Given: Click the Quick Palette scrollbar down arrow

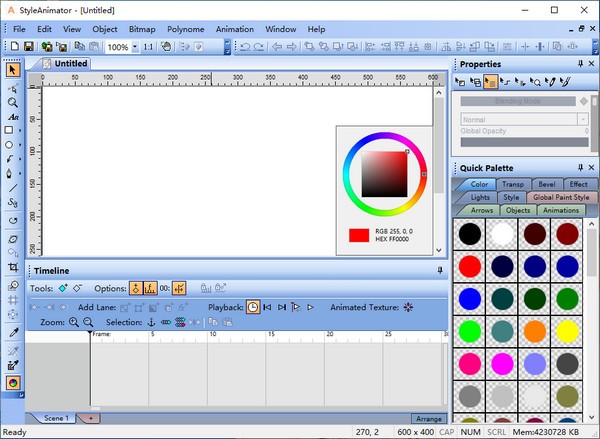Looking at the screenshot, I should click(592, 417).
